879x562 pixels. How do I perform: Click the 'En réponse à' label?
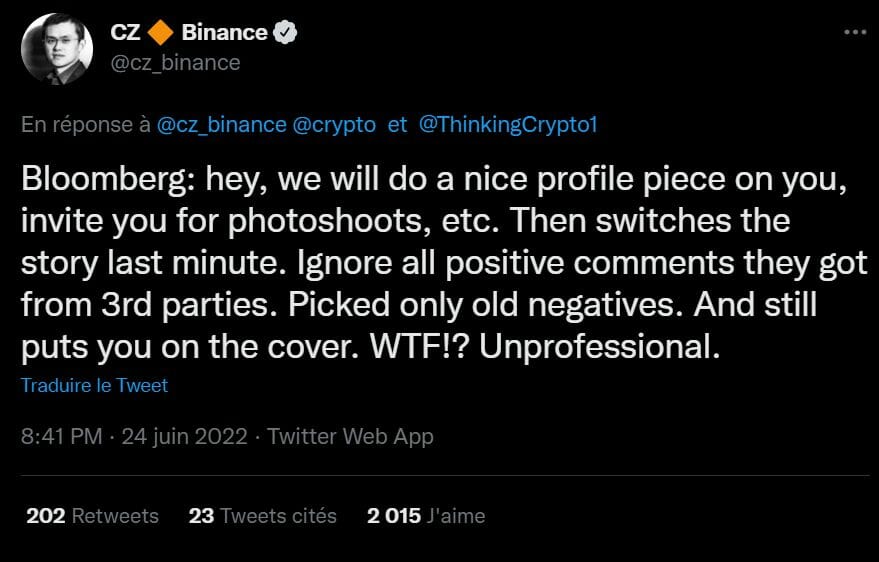pos(78,125)
